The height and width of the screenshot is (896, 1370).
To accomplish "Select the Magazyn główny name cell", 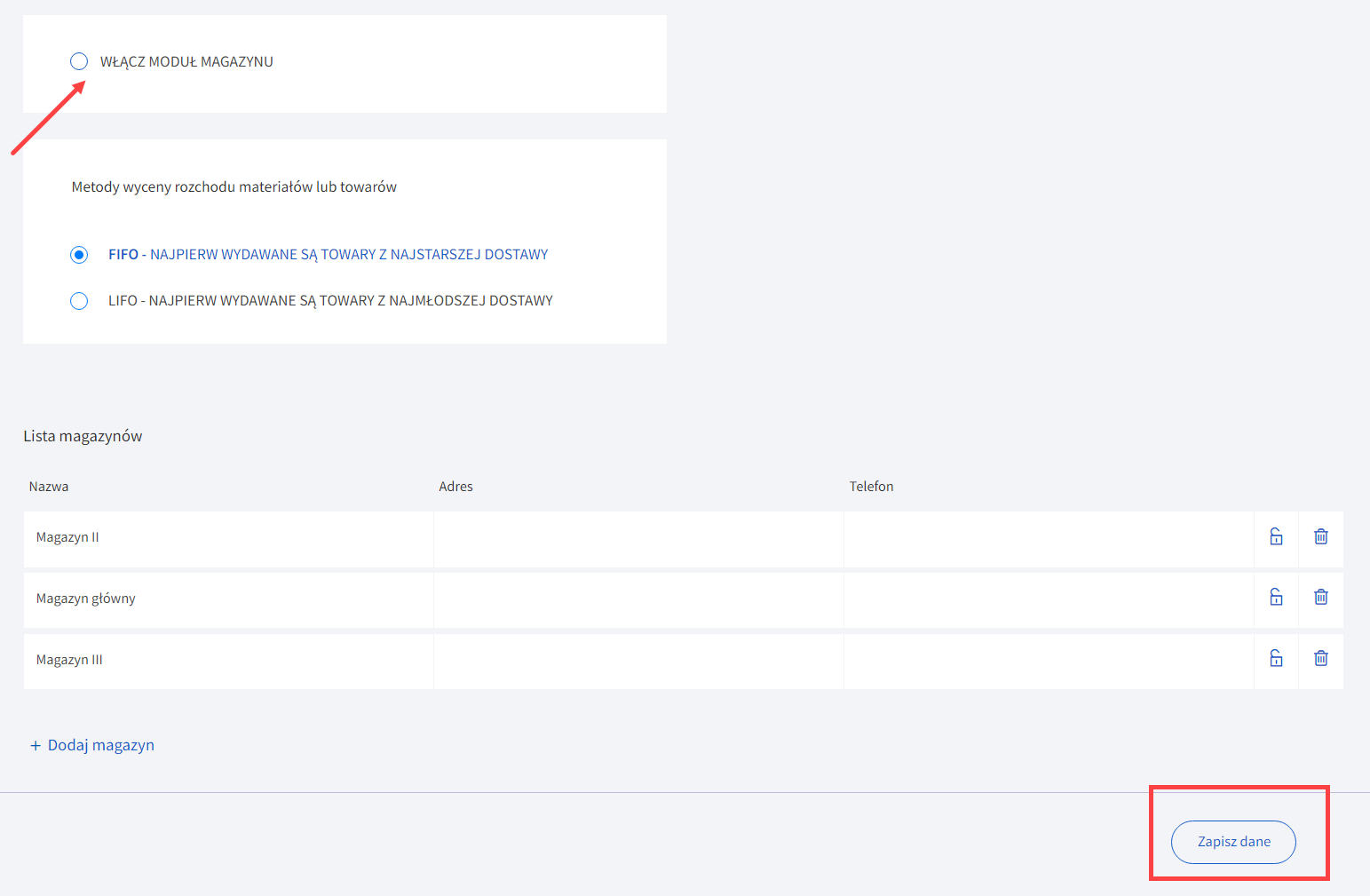I will [x=228, y=599].
